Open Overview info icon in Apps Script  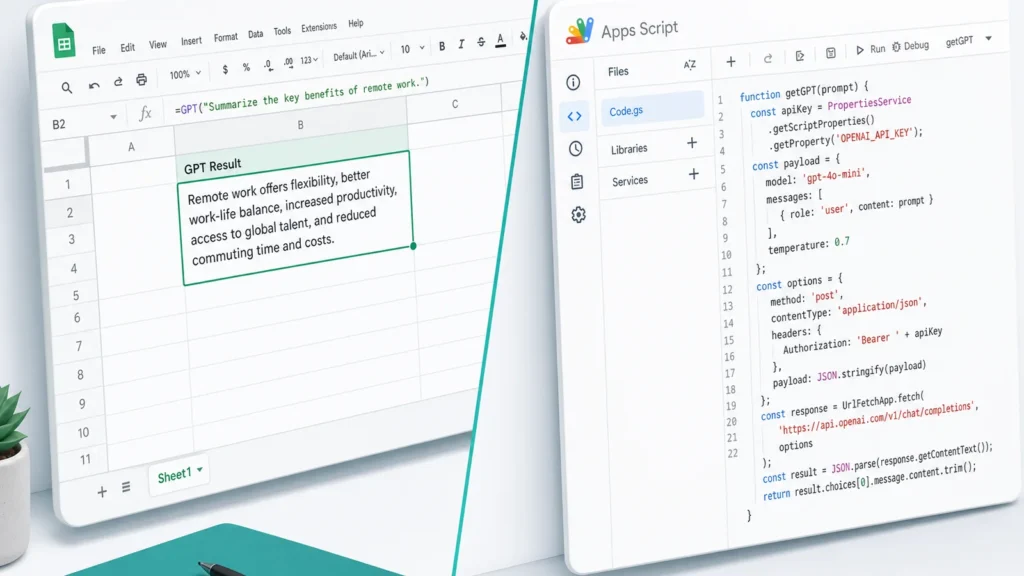(573, 82)
